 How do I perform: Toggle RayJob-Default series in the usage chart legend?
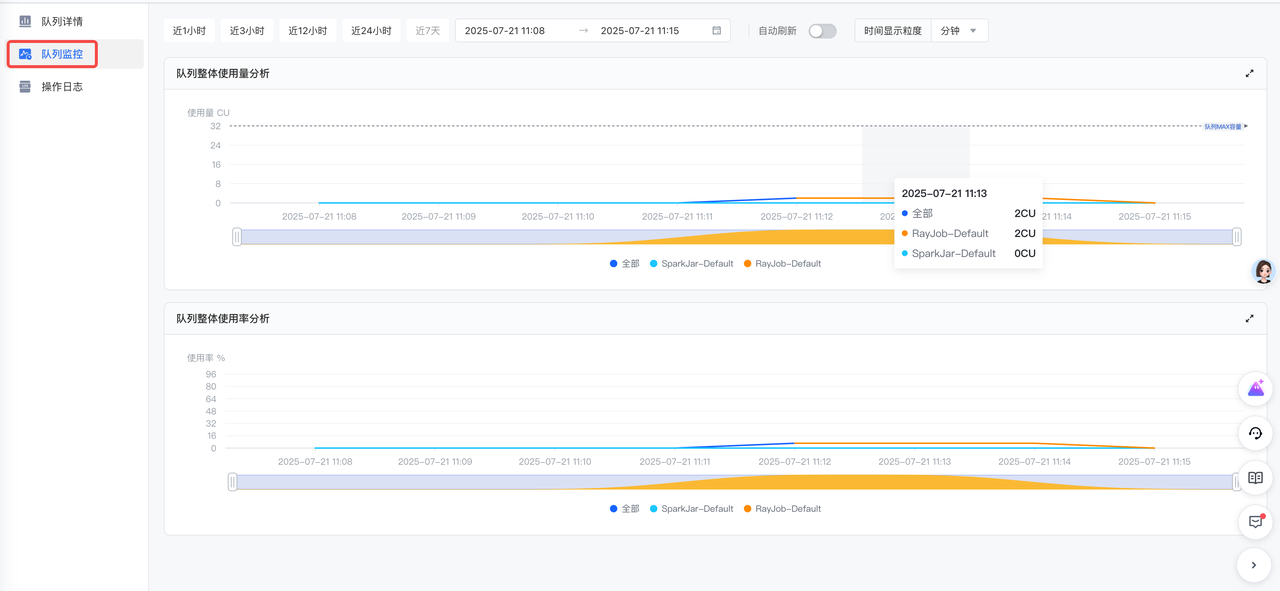click(782, 264)
